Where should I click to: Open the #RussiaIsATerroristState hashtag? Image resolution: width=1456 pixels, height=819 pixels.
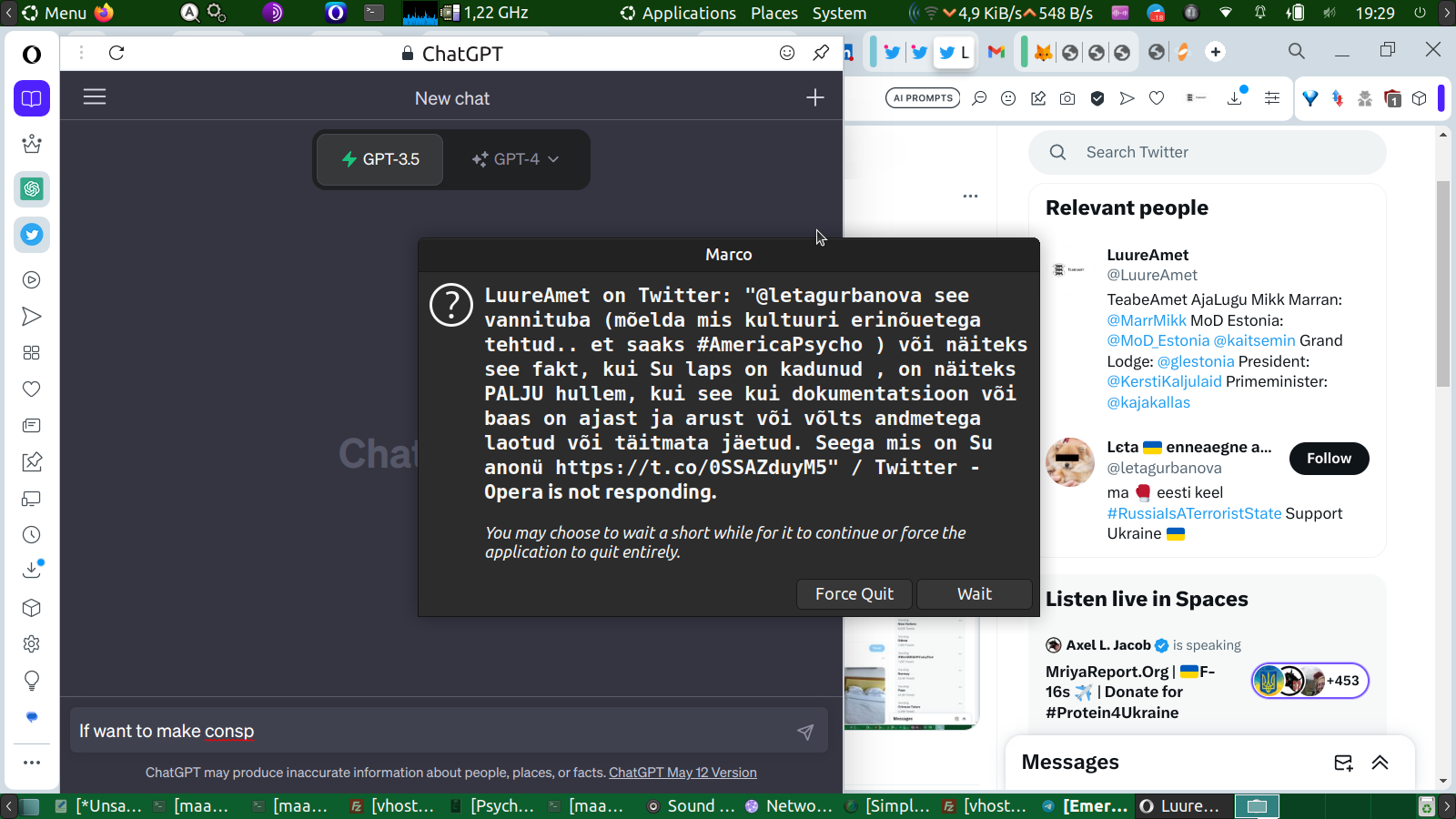pyautogui.click(x=1194, y=513)
